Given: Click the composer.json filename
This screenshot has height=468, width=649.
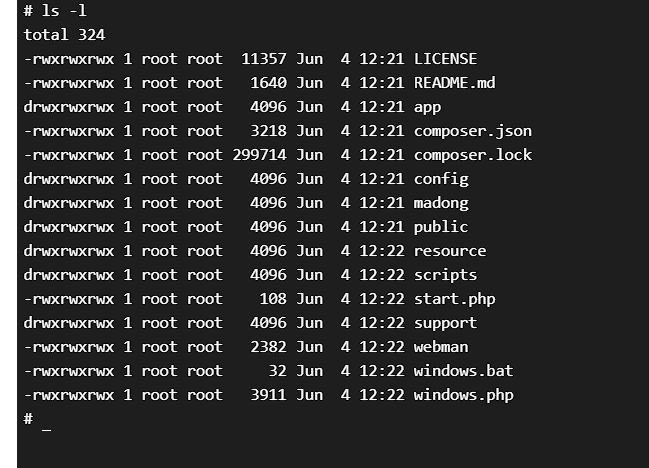Looking at the screenshot, I should (472, 131).
